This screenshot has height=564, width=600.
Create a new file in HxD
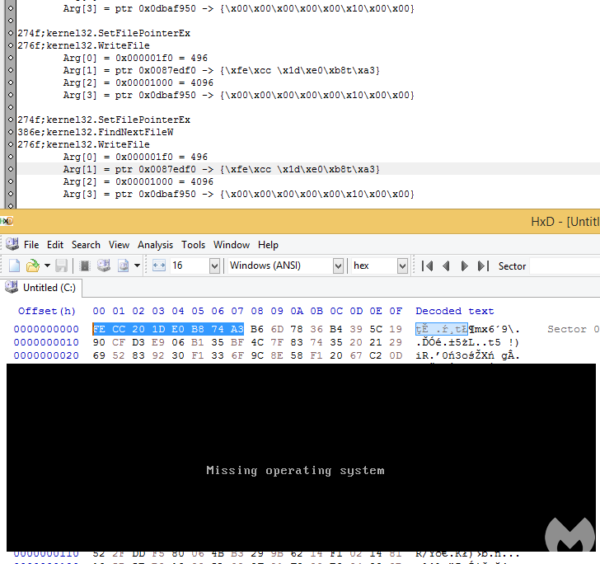pos(14,265)
